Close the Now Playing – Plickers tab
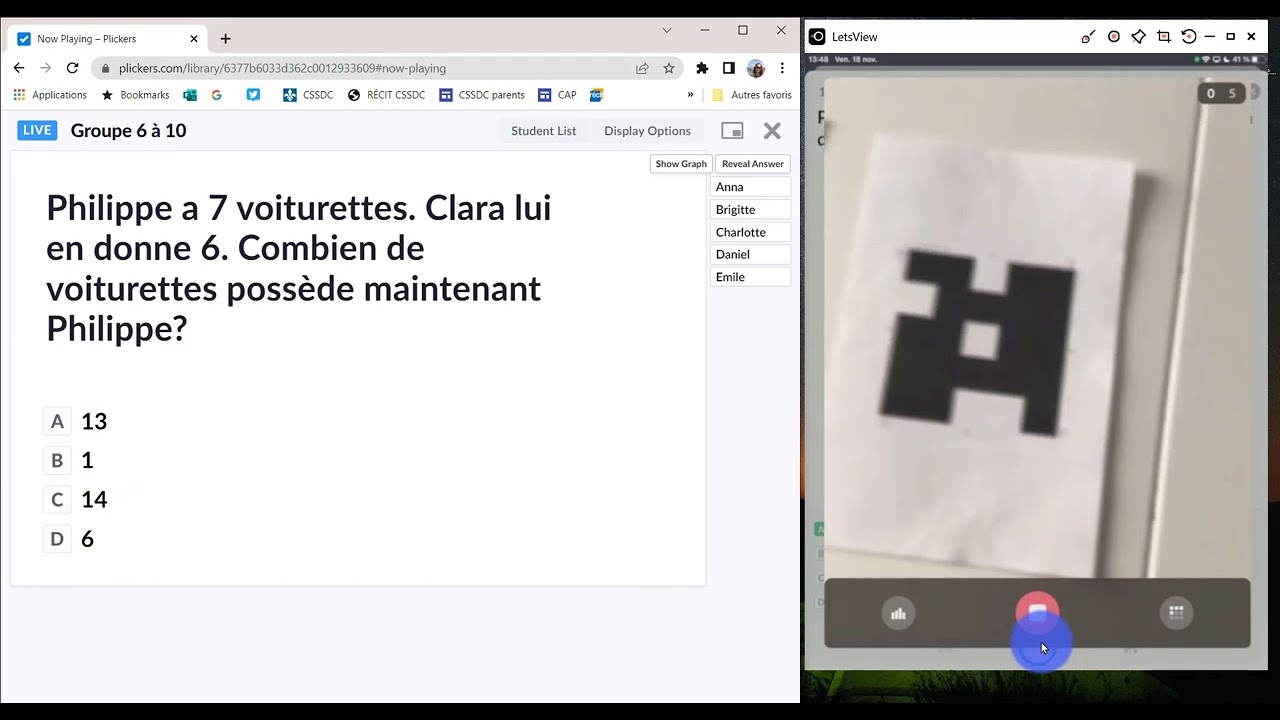1280x720 pixels. pos(194,39)
